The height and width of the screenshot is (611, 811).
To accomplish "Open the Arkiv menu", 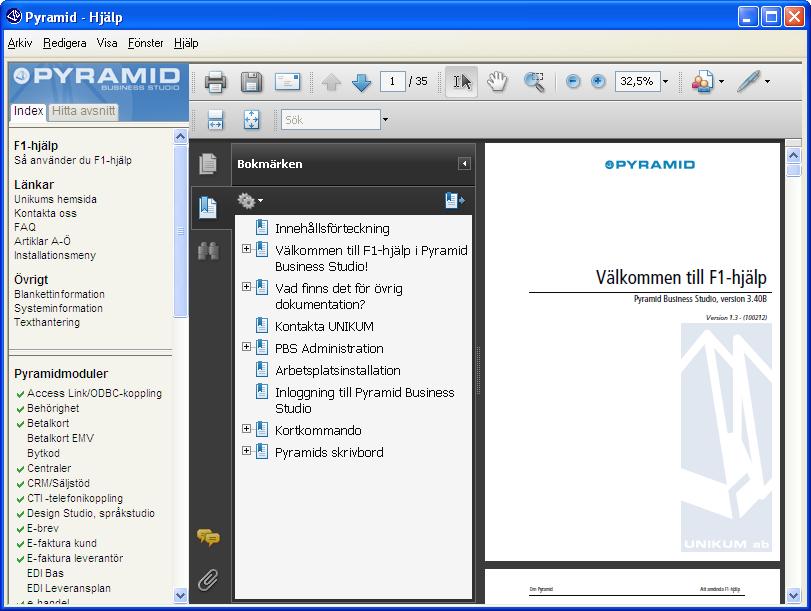I will [20, 43].
